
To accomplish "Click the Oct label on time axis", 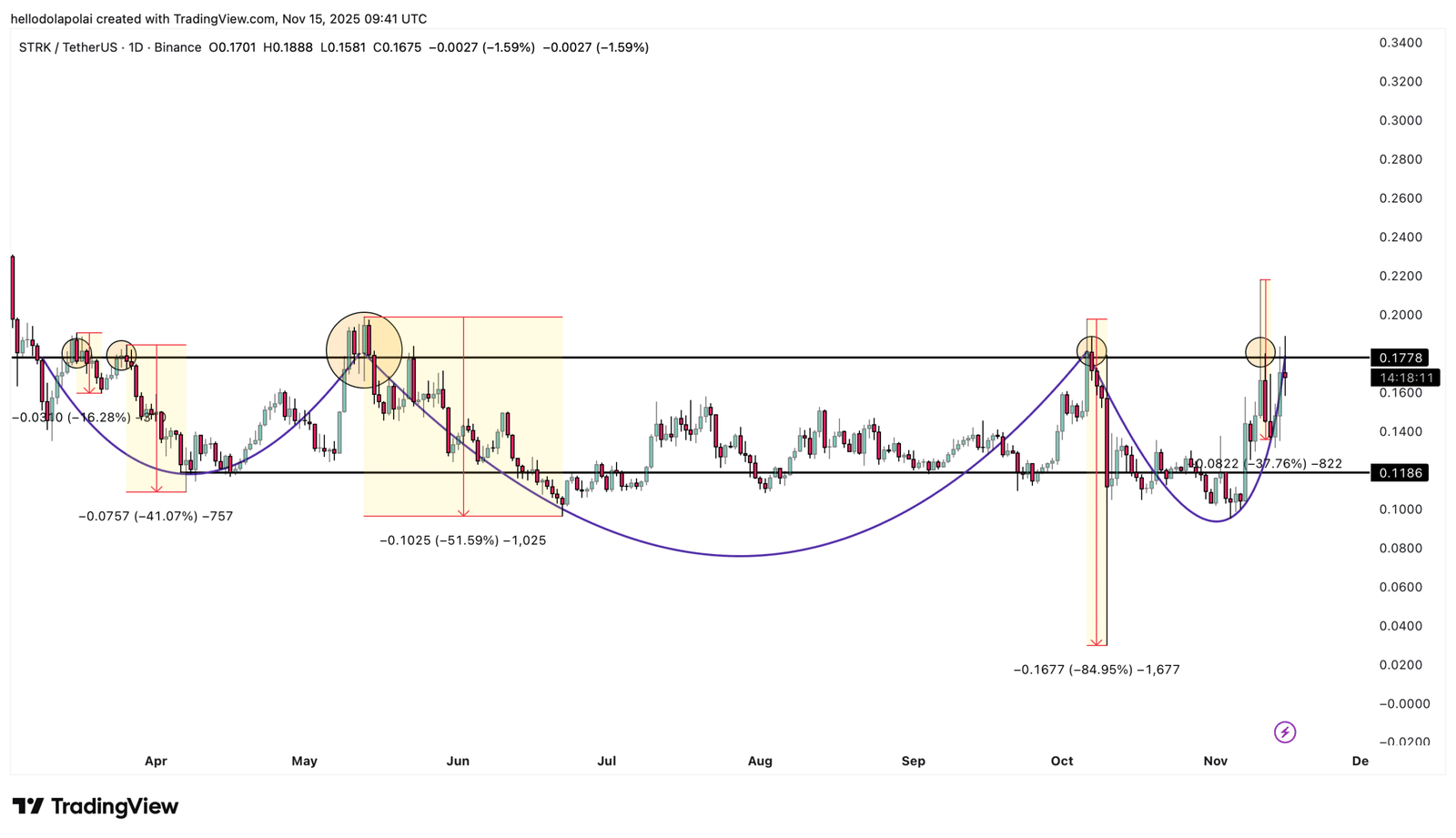I will [1062, 761].
